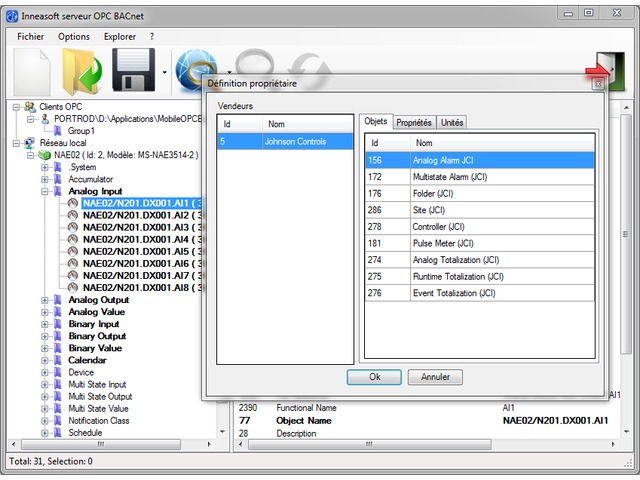The height and width of the screenshot is (480, 640).
Task: Open the Explorer menu
Action: [x=121, y=36]
